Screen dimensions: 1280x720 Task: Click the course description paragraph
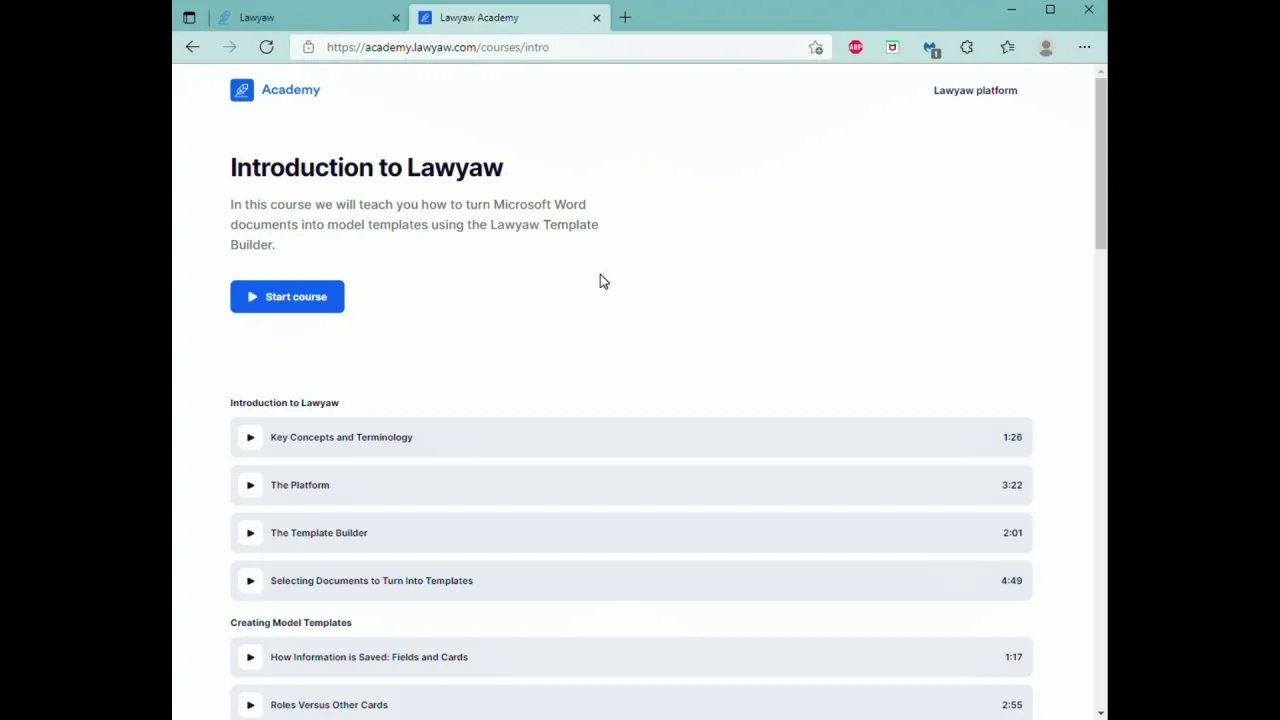tap(414, 224)
